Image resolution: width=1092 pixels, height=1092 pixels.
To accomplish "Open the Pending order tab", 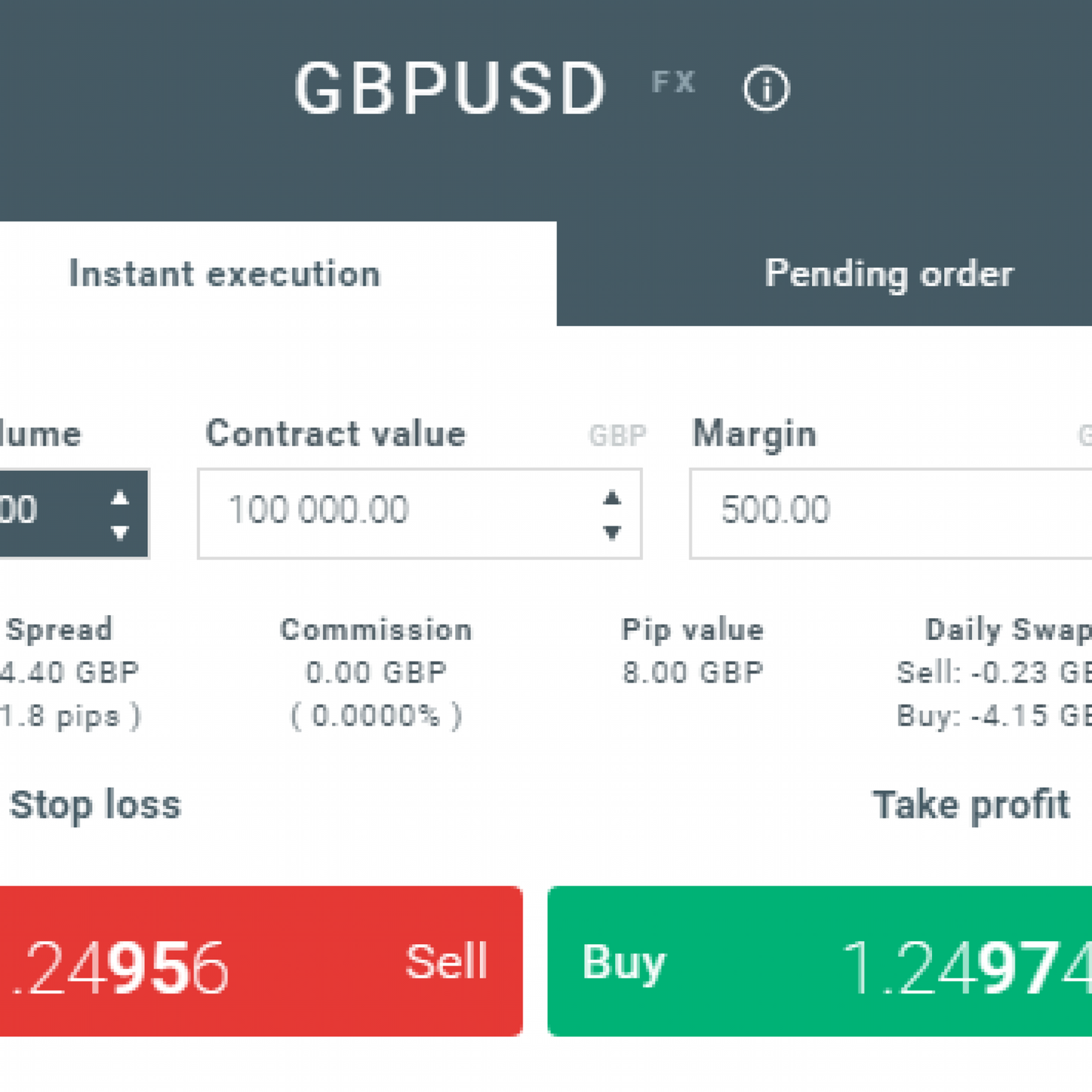I will point(888,274).
